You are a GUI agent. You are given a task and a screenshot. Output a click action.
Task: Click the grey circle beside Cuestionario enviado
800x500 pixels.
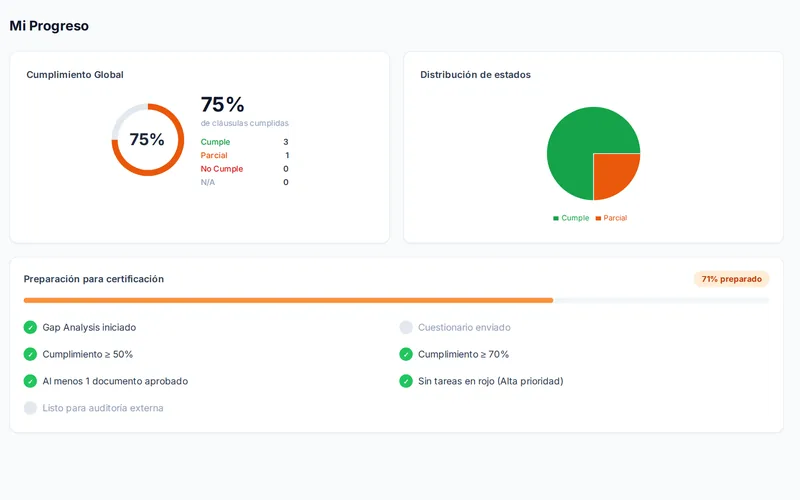click(406, 327)
